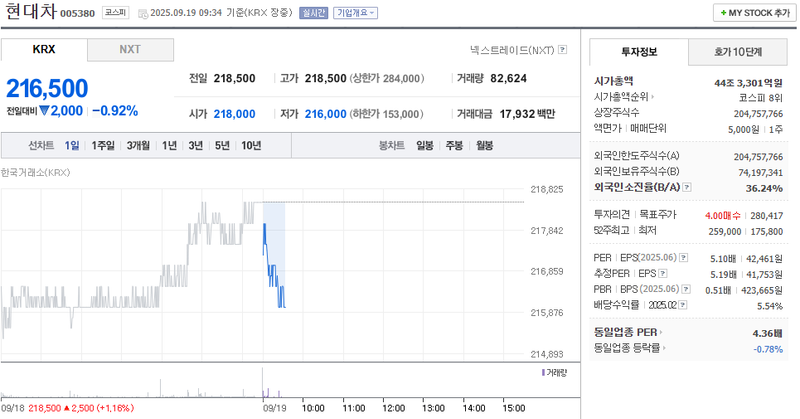Viewport: 800px width, 419px height.
Task: Show the 3개월 line chart
Action: coord(138,145)
